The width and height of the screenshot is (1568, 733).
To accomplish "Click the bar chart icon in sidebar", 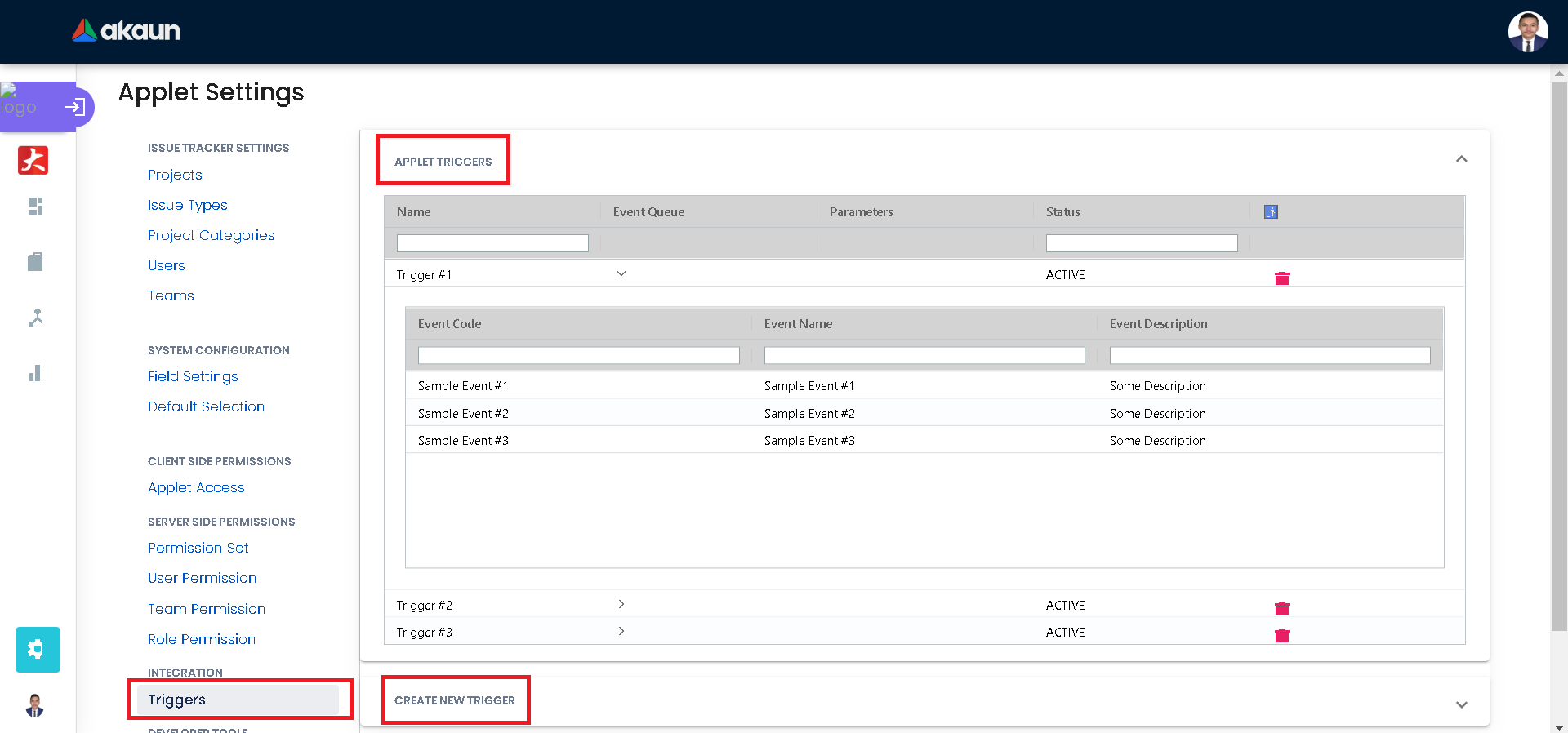I will coord(35,374).
